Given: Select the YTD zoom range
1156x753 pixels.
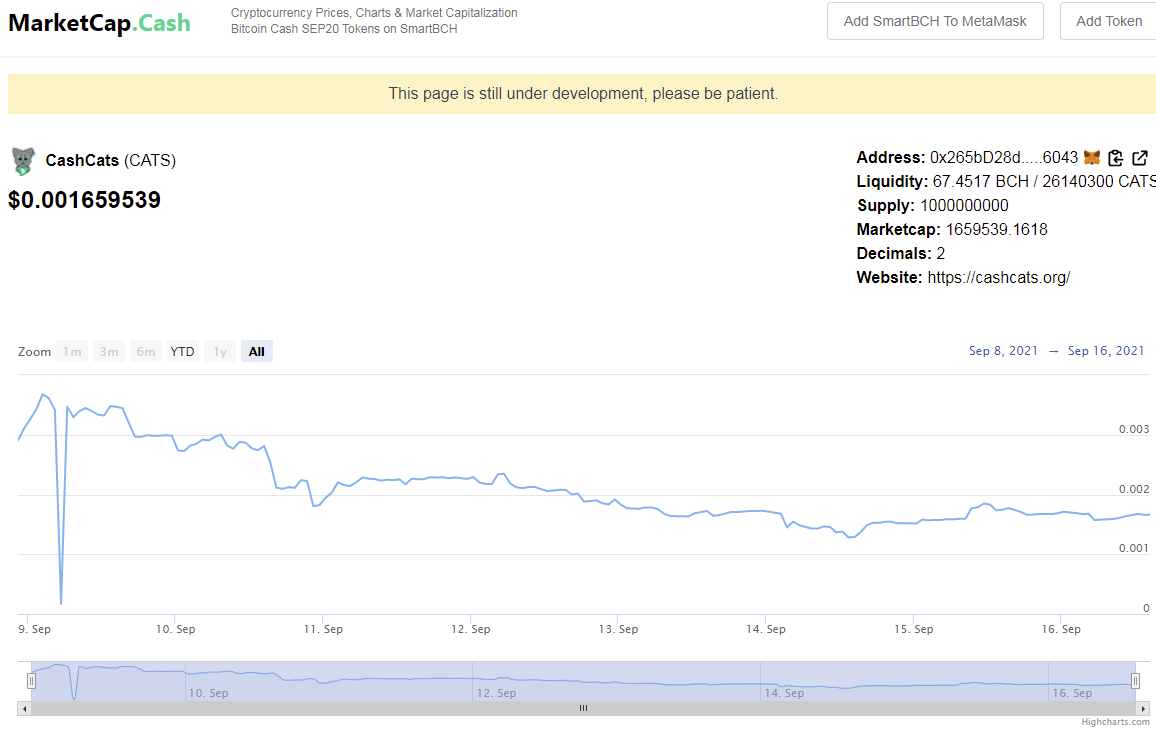Looking at the screenshot, I should tap(182, 352).
